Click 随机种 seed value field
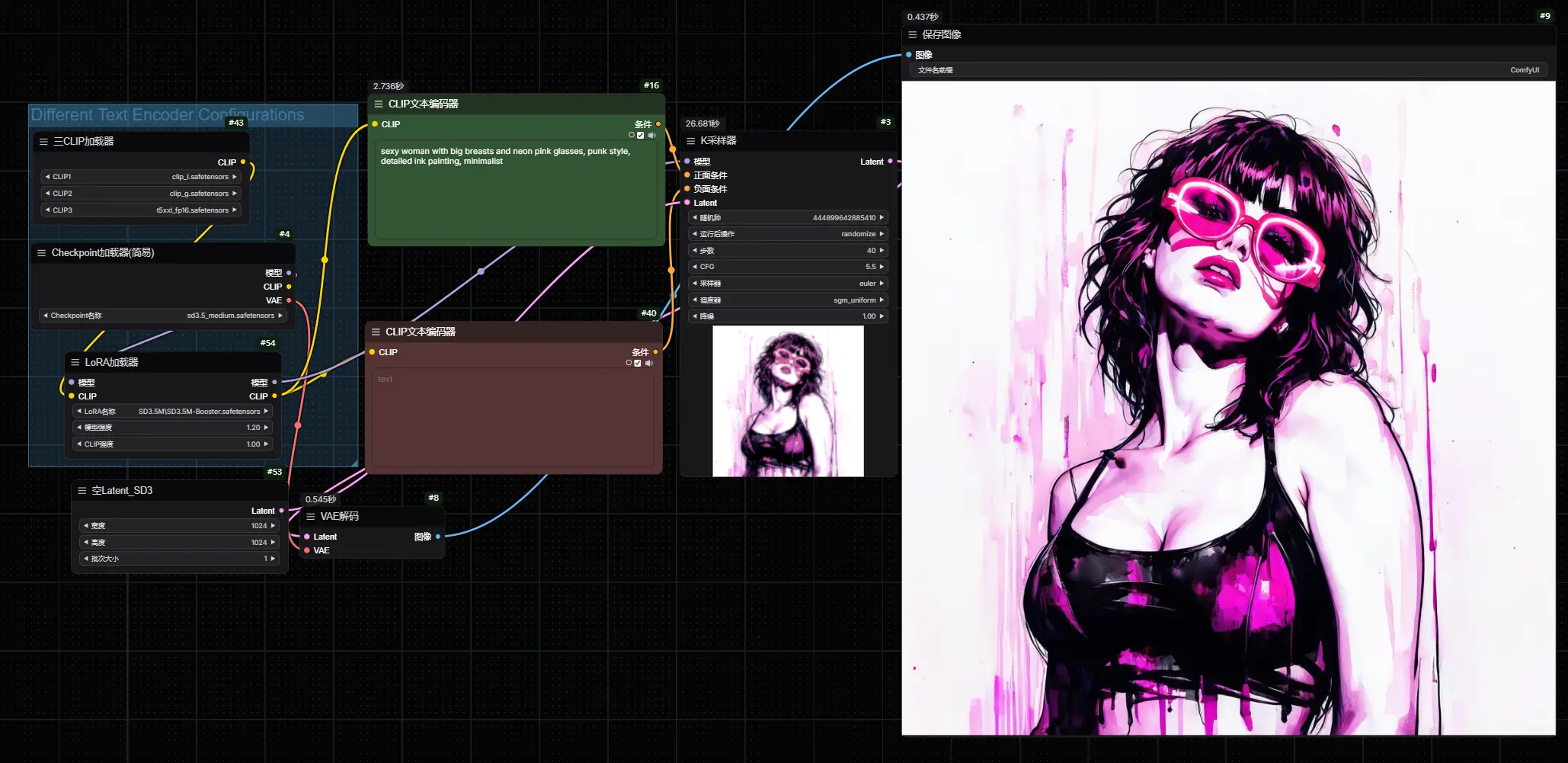Screen dimensions: 1568x763 click(789, 218)
